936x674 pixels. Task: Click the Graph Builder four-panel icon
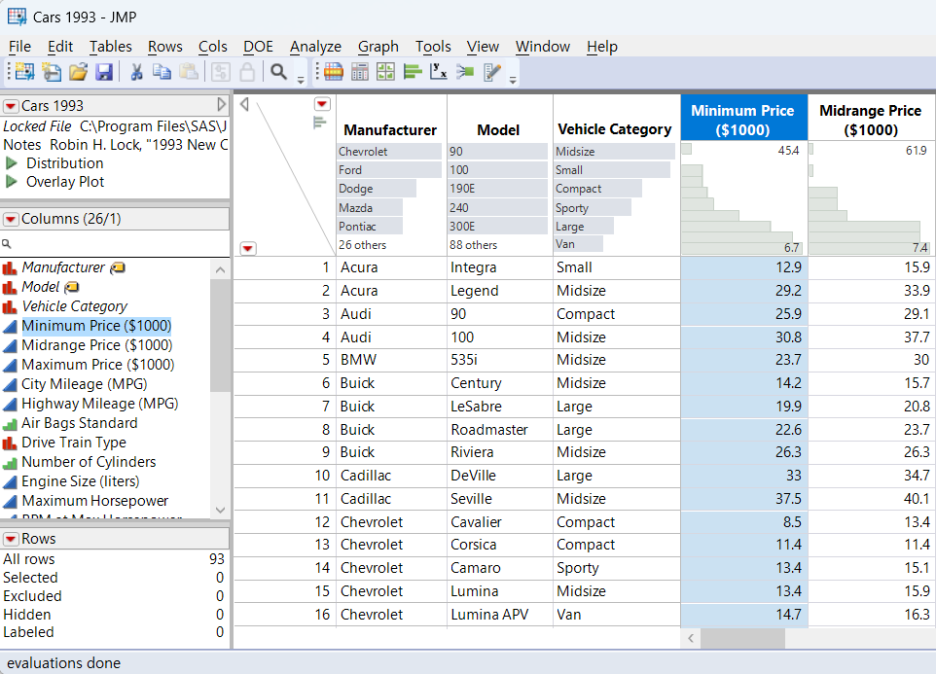tap(386, 72)
